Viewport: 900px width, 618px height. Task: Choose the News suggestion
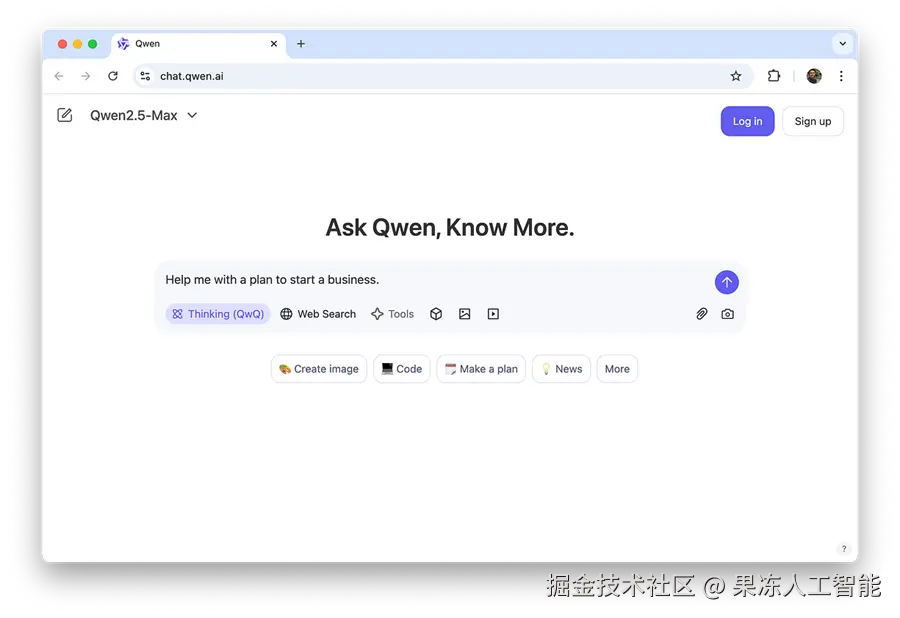pyautogui.click(x=561, y=369)
